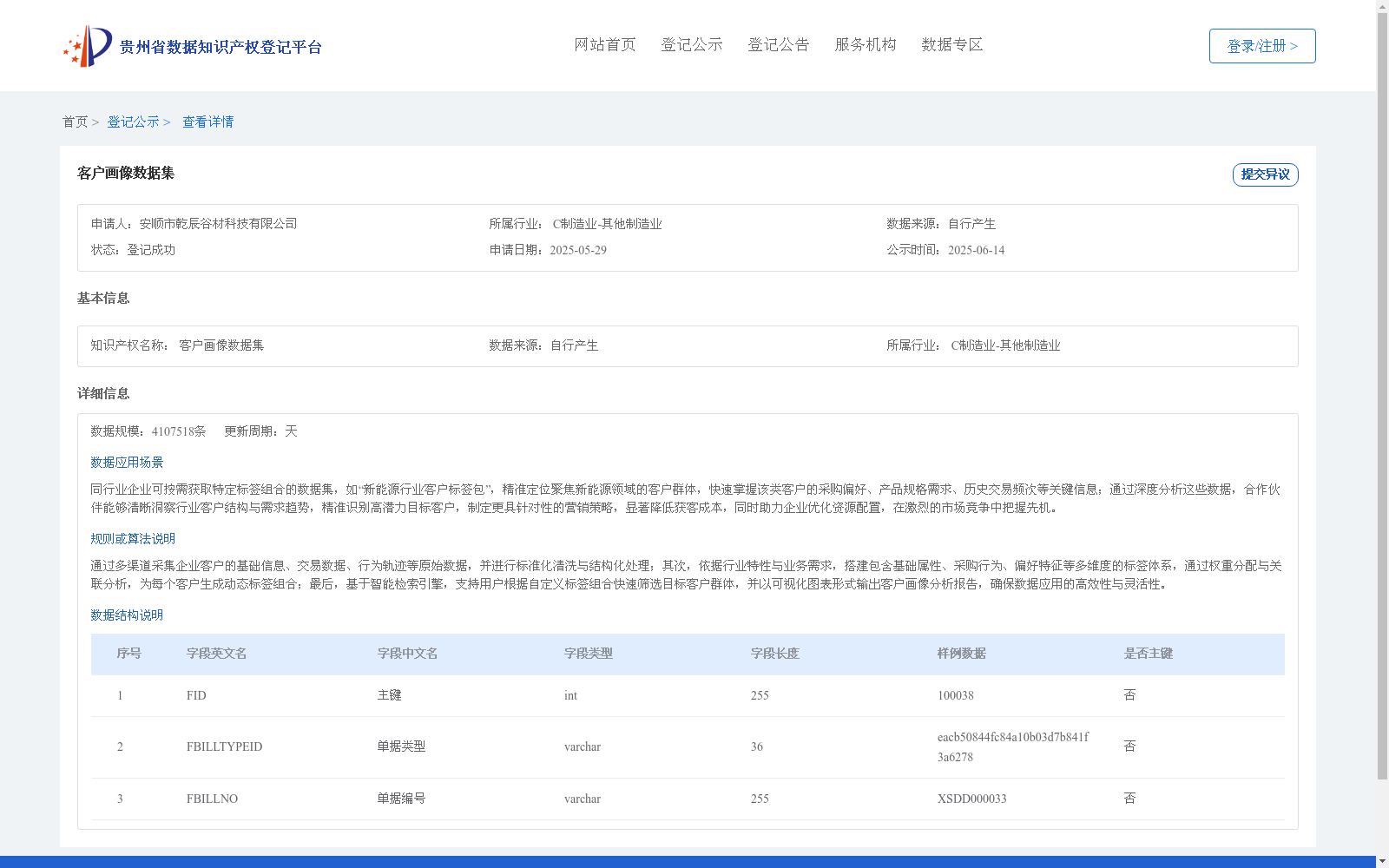Click the platform logo icon

[x=87, y=45]
